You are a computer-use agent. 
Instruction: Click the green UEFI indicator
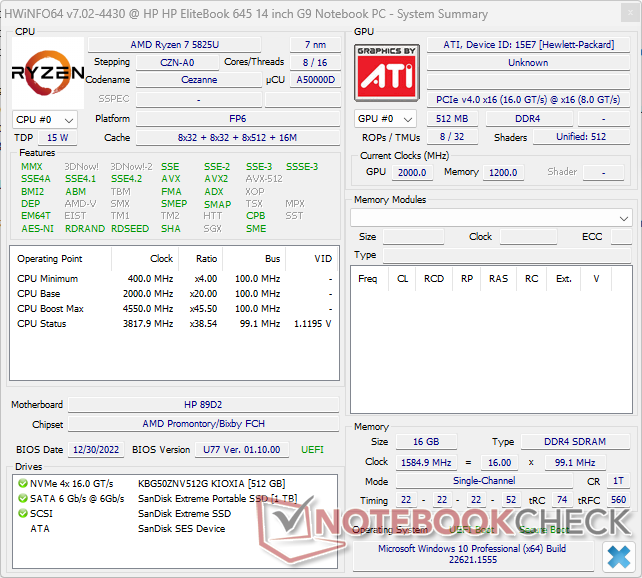[313, 450]
